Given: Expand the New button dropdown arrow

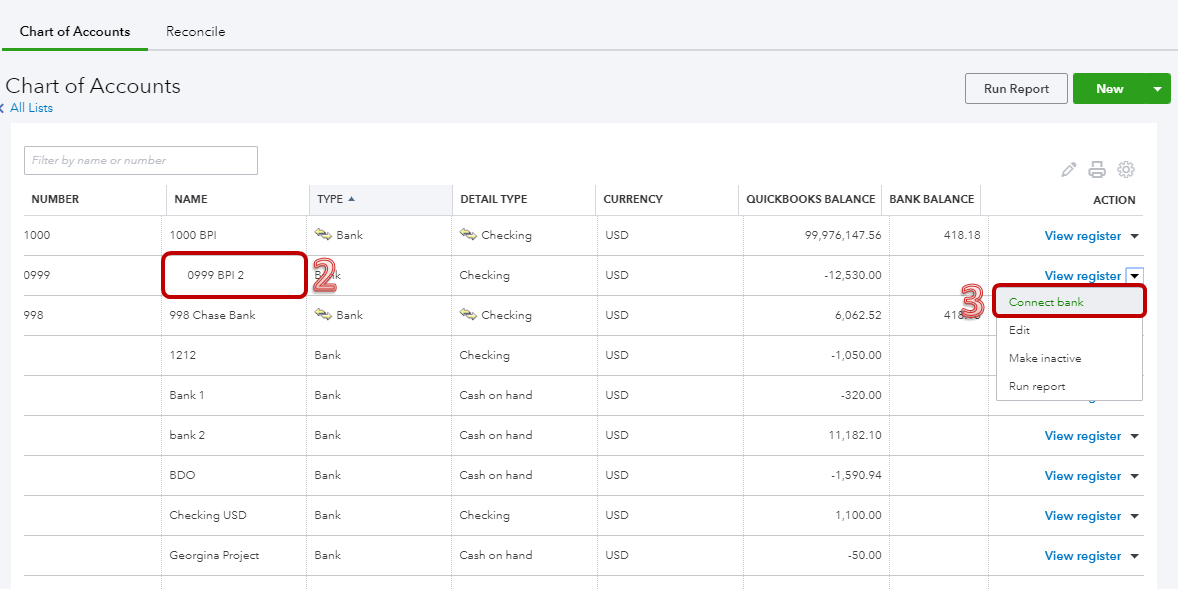Looking at the screenshot, I should [1157, 89].
